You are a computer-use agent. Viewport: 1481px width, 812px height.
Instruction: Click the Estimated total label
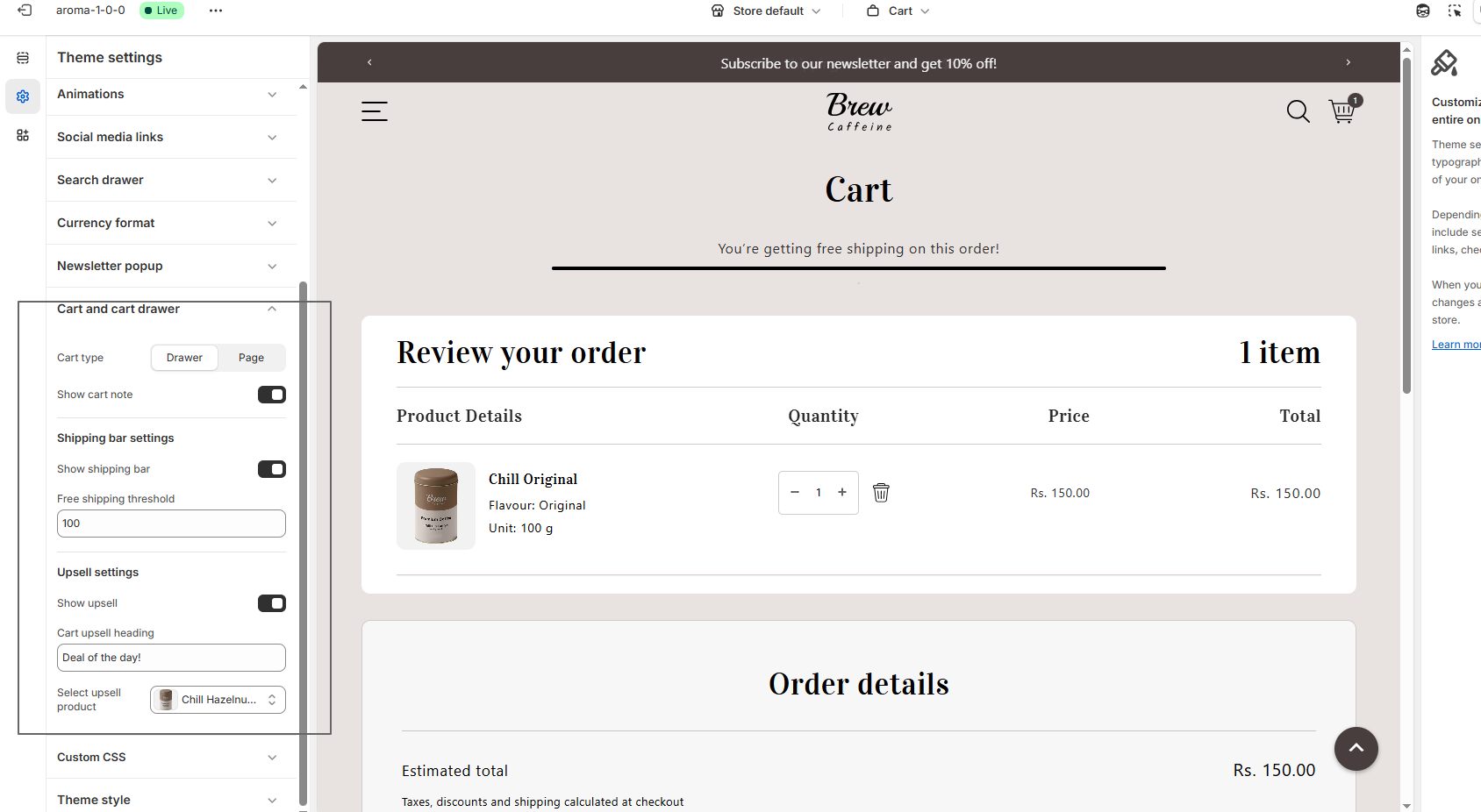coord(454,771)
